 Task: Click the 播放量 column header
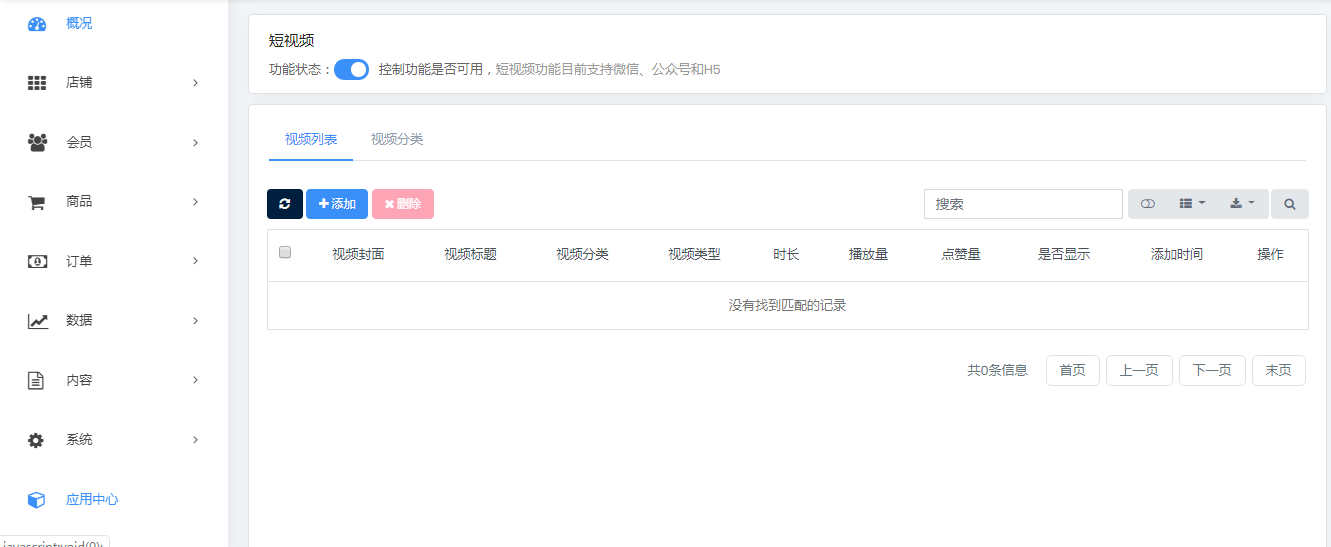(x=868, y=255)
